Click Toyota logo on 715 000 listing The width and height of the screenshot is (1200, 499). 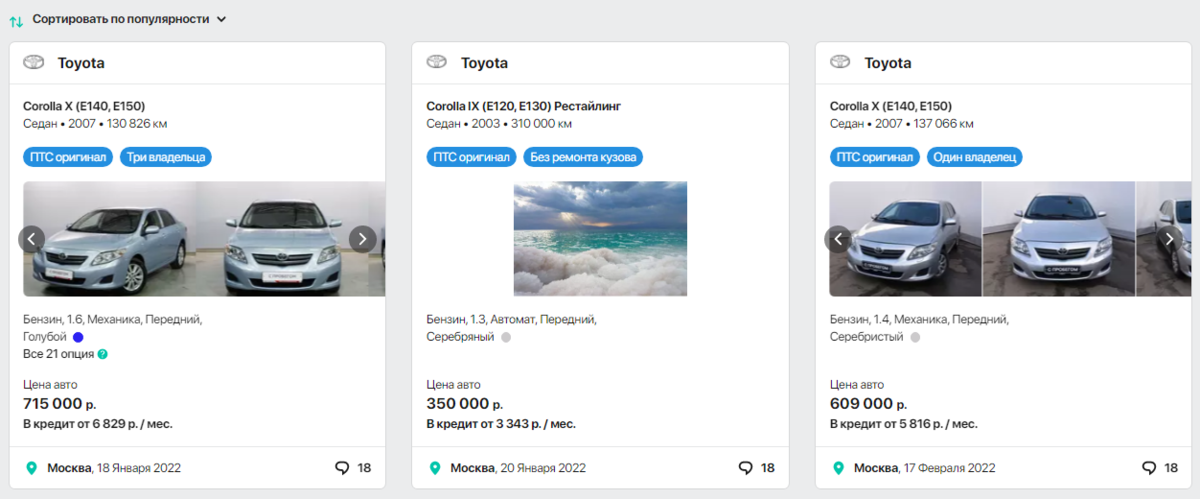tap(34, 62)
